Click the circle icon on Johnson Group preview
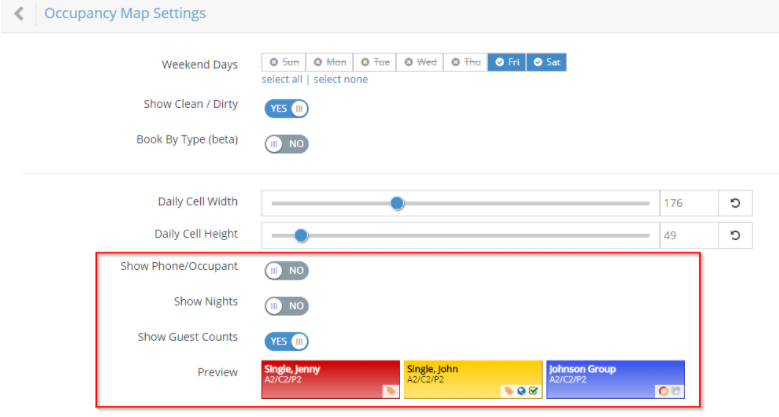This screenshot has height=417, width=779. tap(662, 391)
